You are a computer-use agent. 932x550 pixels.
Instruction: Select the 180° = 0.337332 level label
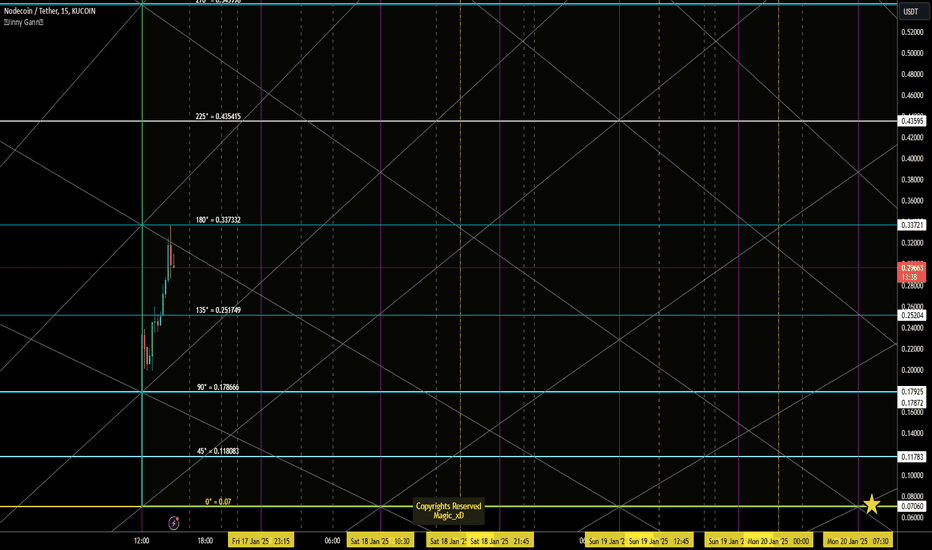coord(218,220)
